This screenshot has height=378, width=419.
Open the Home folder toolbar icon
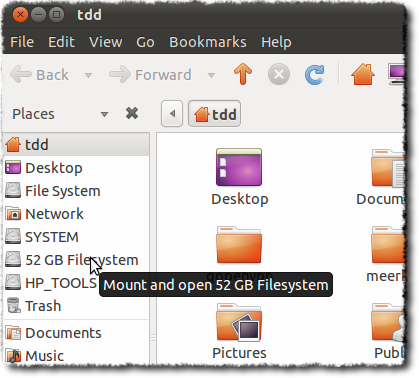(363, 74)
